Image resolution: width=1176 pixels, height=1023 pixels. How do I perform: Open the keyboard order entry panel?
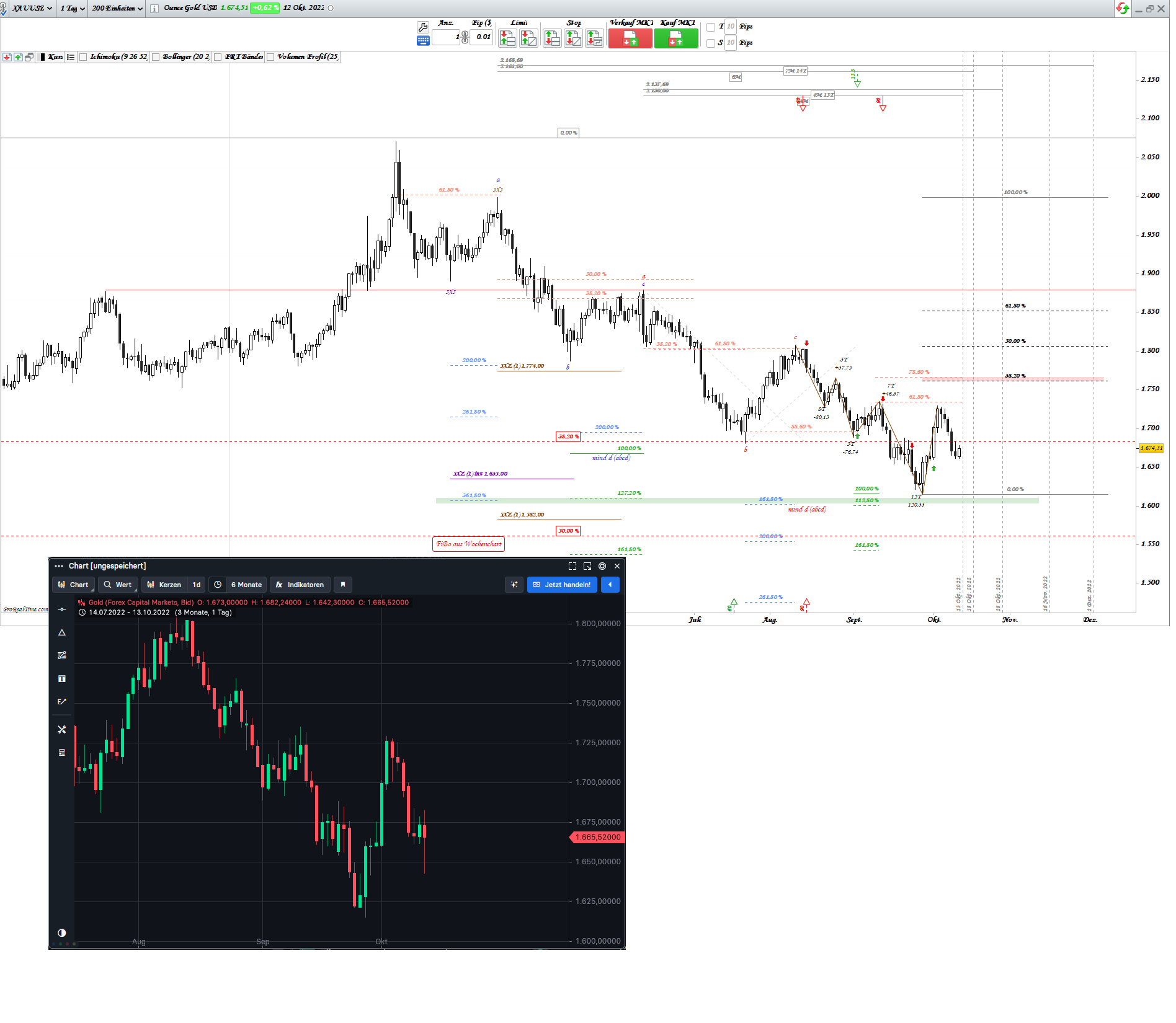pyautogui.click(x=423, y=40)
